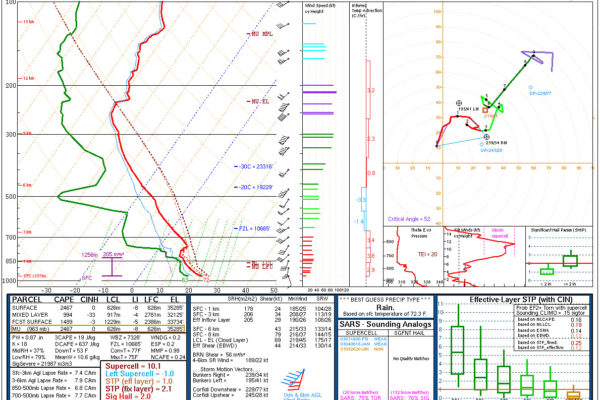Click the PARCEL column header
600x400 pixels.
click(27, 300)
